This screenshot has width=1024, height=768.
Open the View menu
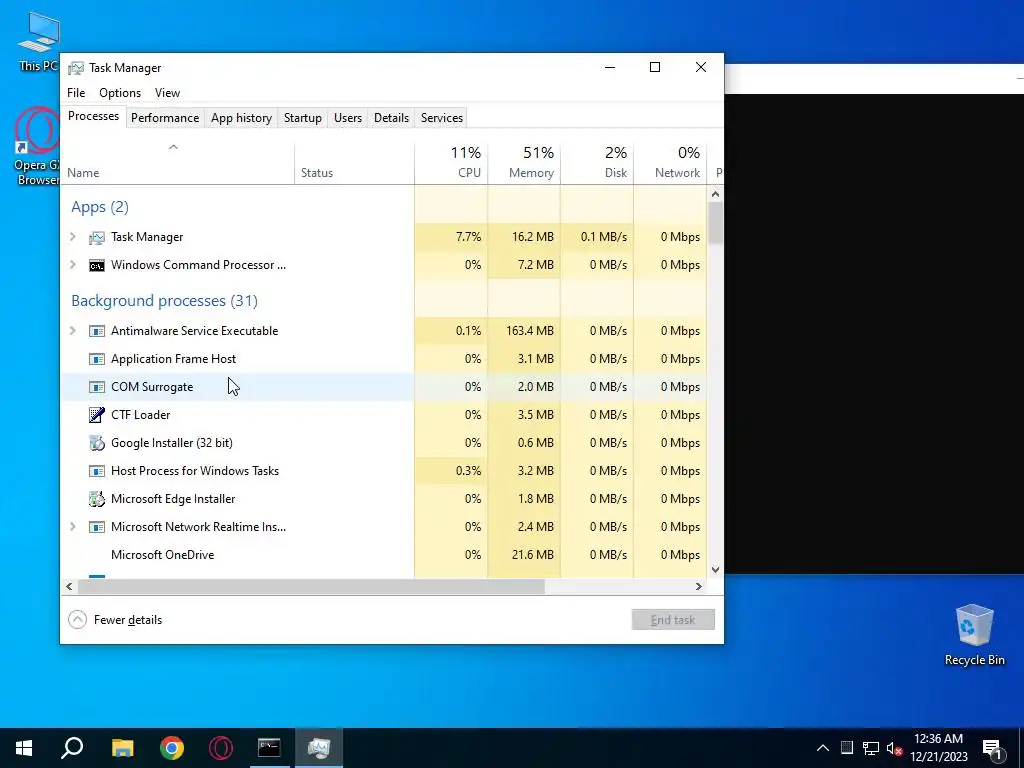coord(167,93)
